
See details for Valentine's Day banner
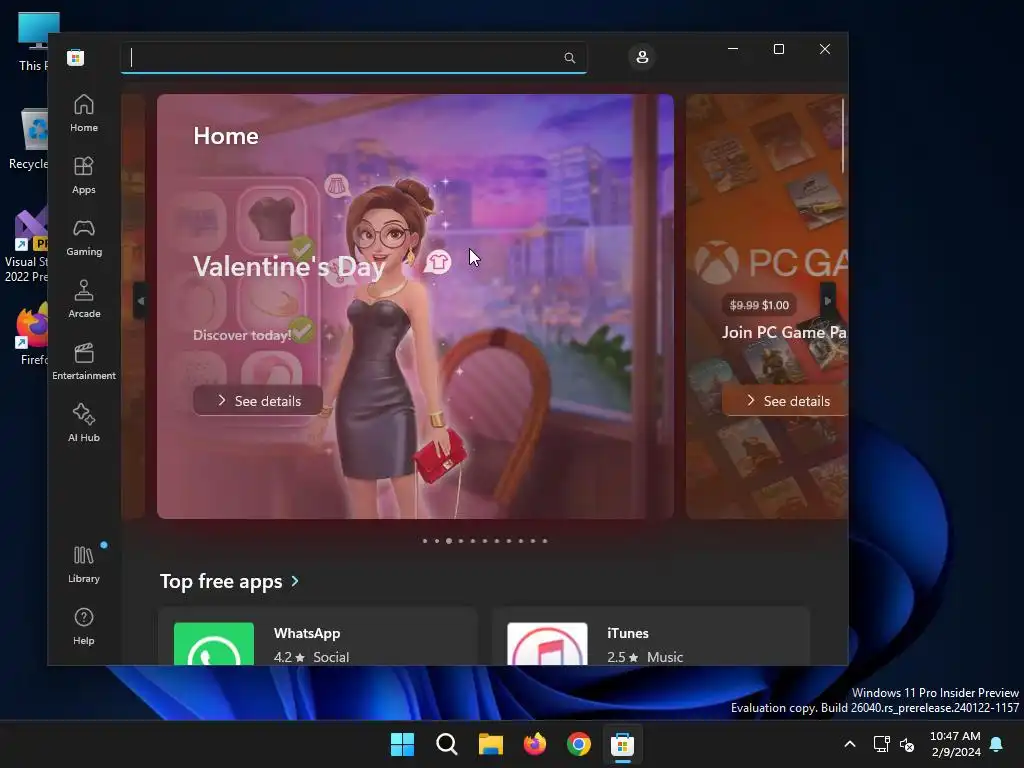coord(258,401)
